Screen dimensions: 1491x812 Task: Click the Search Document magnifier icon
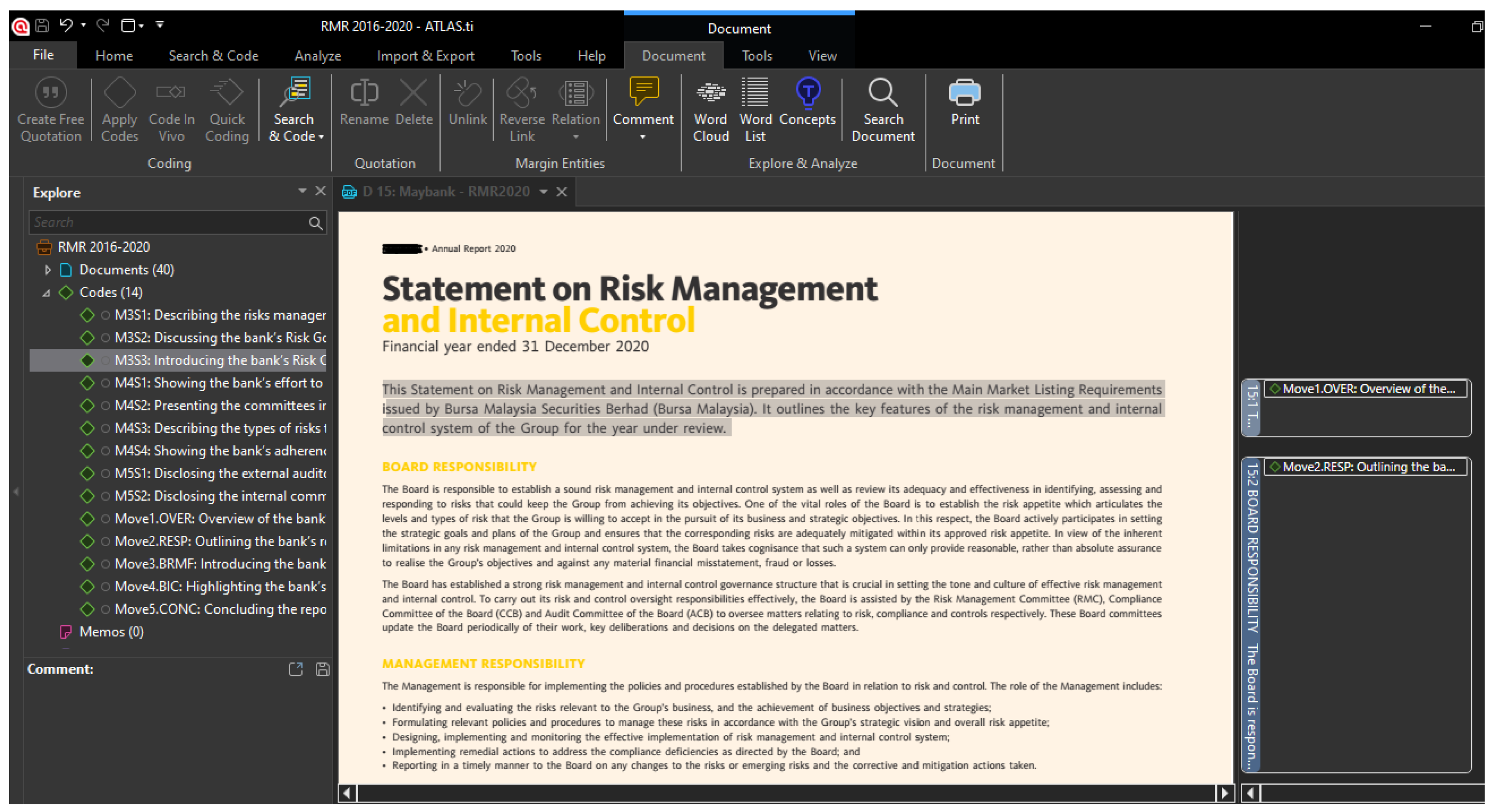point(882,93)
